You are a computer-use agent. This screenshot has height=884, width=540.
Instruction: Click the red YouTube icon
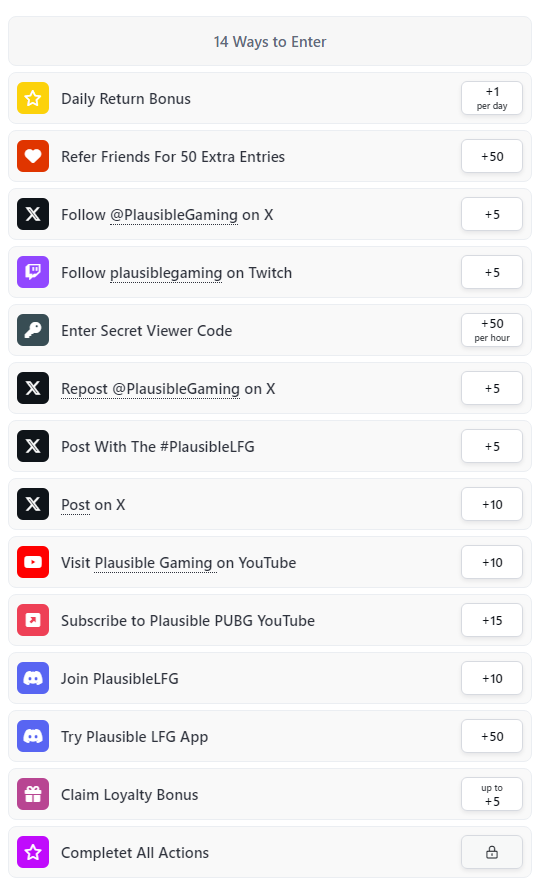pos(33,563)
